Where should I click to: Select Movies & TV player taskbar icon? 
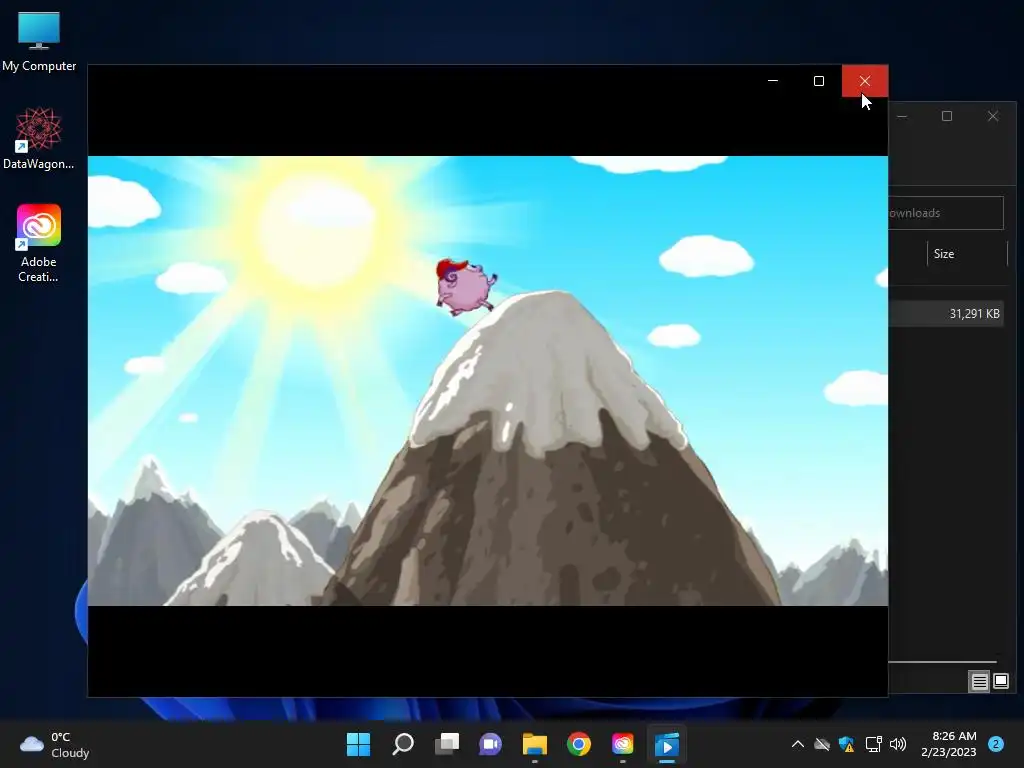coord(667,744)
